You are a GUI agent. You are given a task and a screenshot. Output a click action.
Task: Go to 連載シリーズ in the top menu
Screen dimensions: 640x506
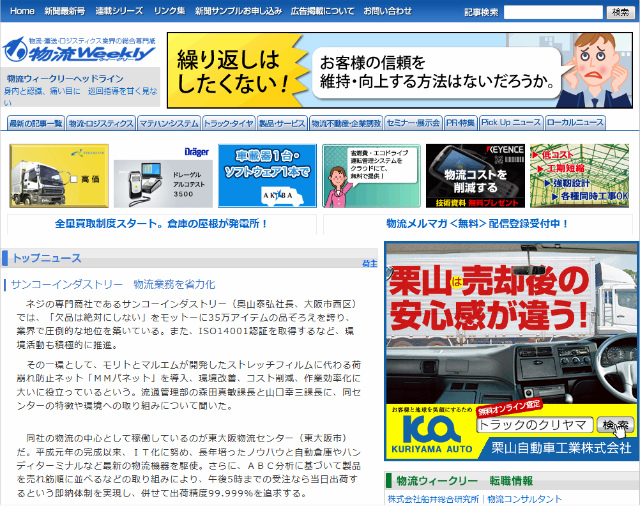tap(119, 11)
